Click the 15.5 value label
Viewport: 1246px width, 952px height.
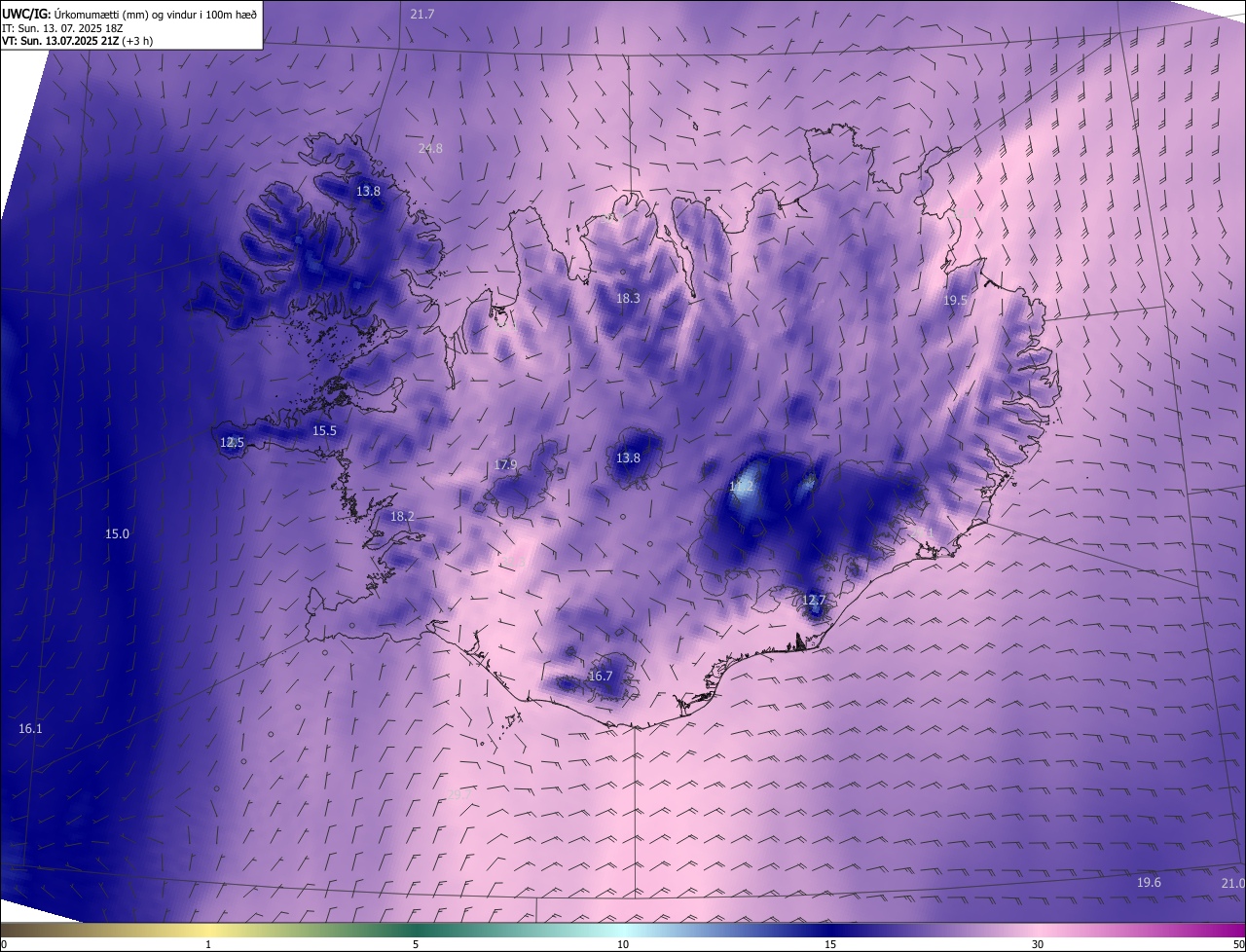coord(324,430)
